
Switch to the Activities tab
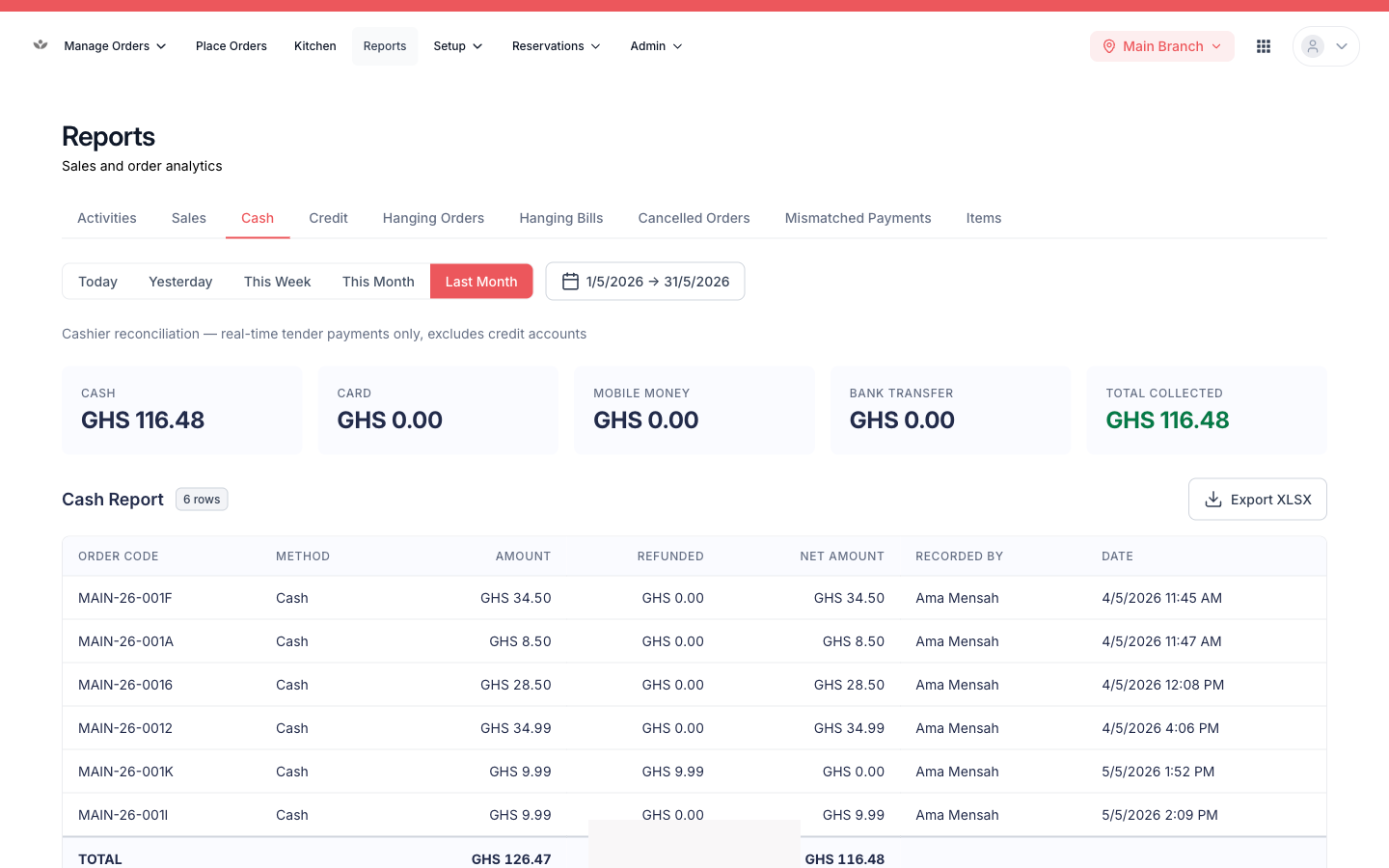click(x=107, y=218)
